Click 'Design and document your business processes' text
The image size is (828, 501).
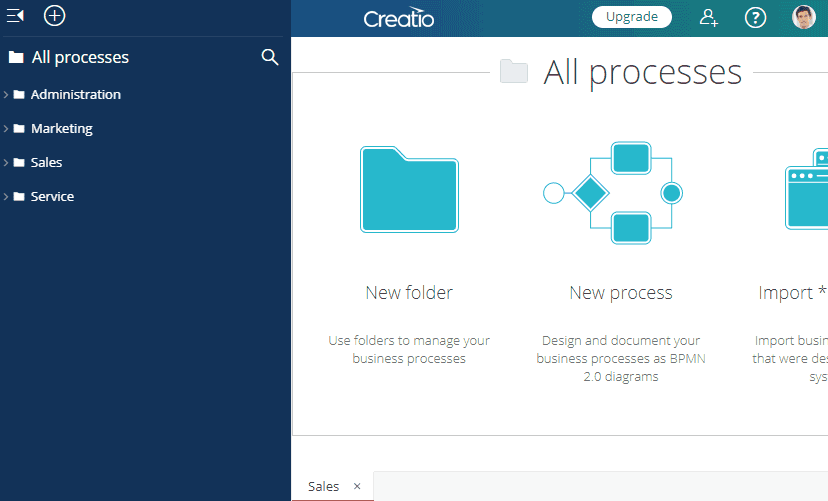point(621,358)
